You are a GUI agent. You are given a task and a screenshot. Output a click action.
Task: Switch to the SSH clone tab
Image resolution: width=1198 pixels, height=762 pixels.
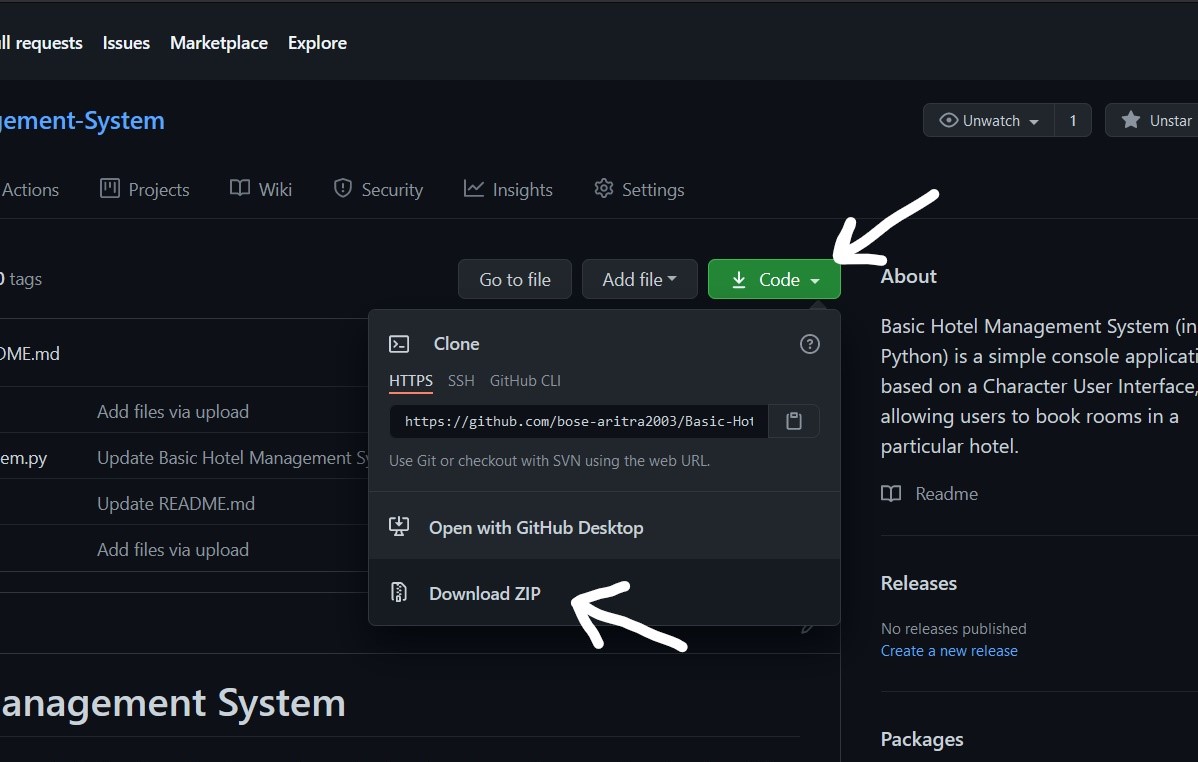point(461,381)
